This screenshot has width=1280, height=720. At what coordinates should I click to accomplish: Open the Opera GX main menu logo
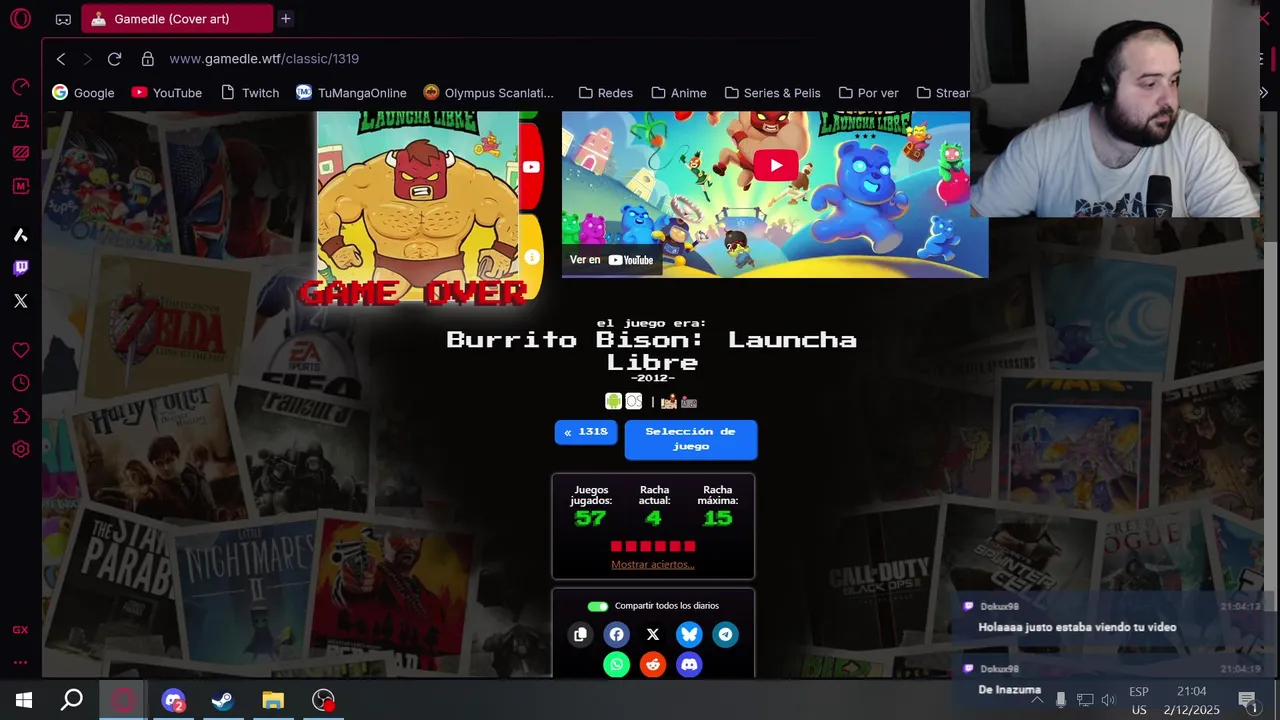[x=20, y=19]
